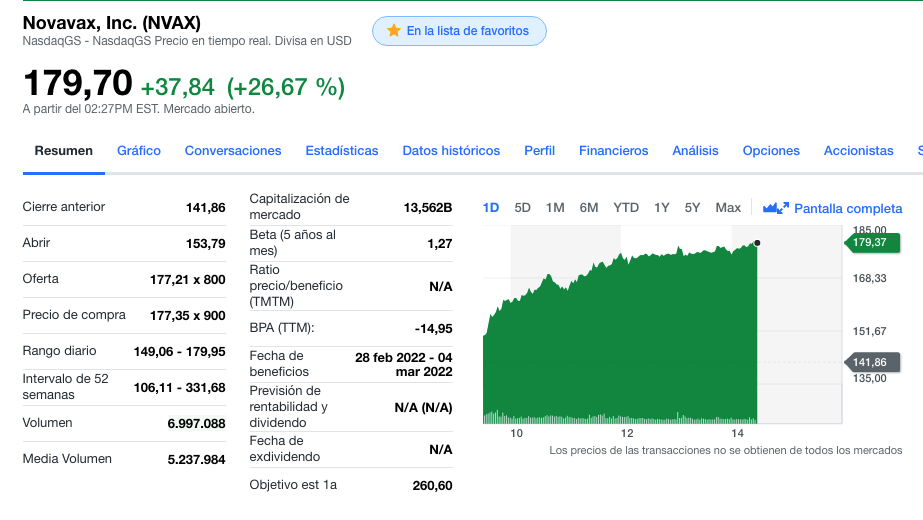Click the '168,33' y-axis label
The image size is (923, 520).
coord(869,278)
